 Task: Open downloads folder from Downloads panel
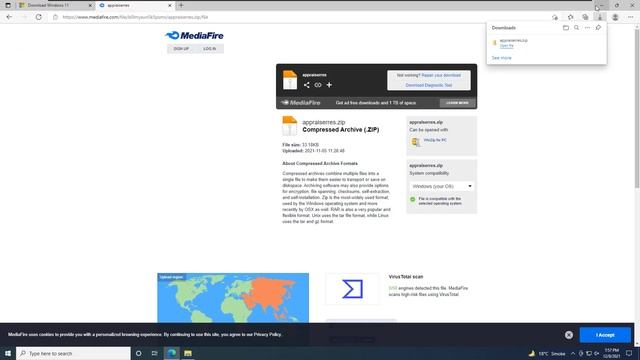click(x=566, y=28)
